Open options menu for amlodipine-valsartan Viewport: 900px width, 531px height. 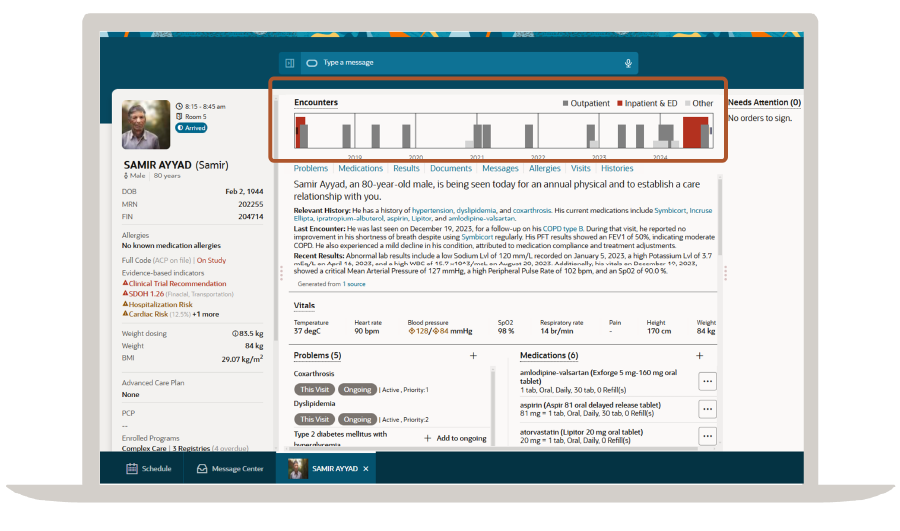click(707, 380)
